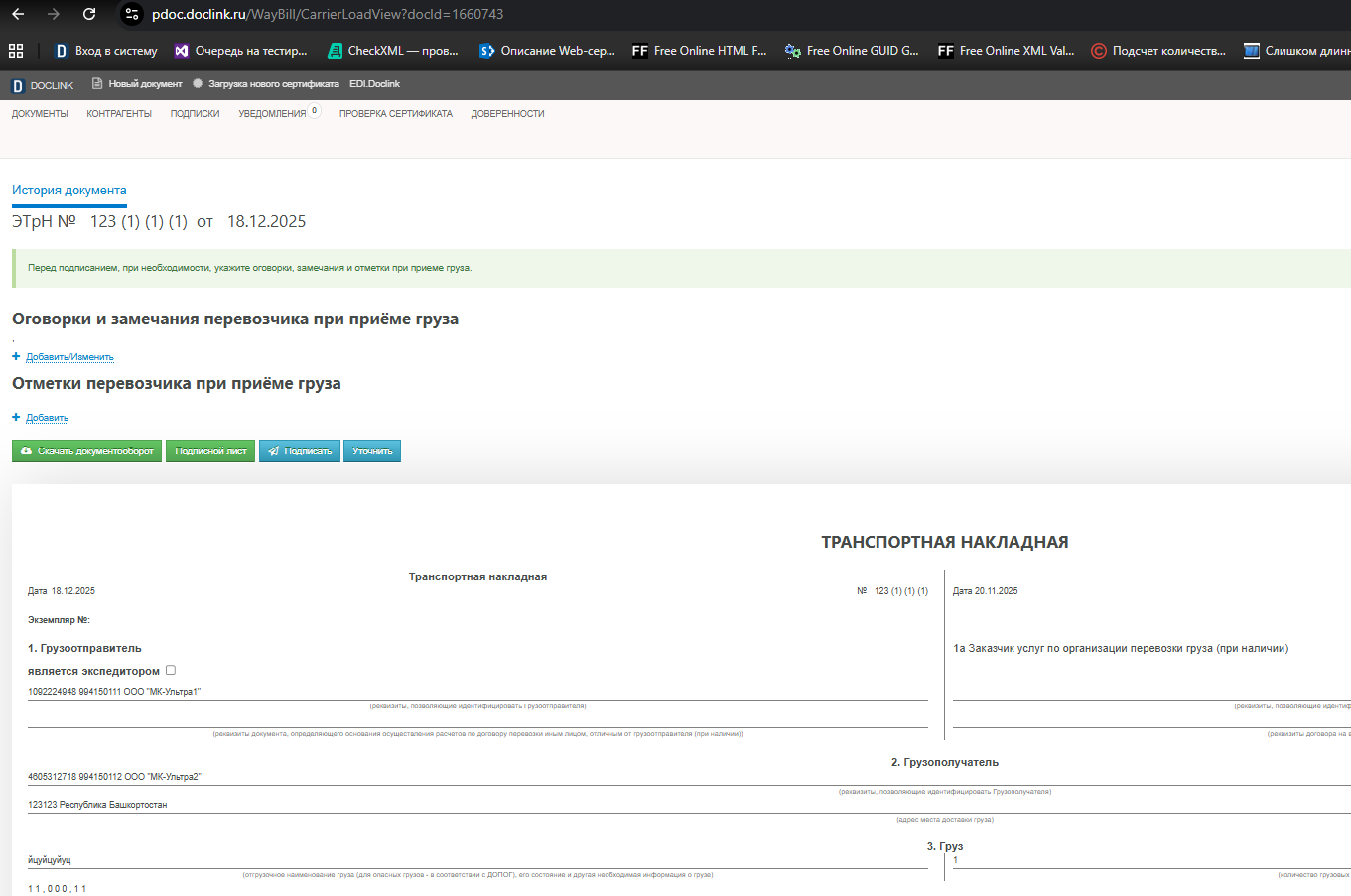Image resolution: width=1351 pixels, height=896 pixels.
Task: Click the 'Скачать документооборот' button
Action: (x=87, y=450)
